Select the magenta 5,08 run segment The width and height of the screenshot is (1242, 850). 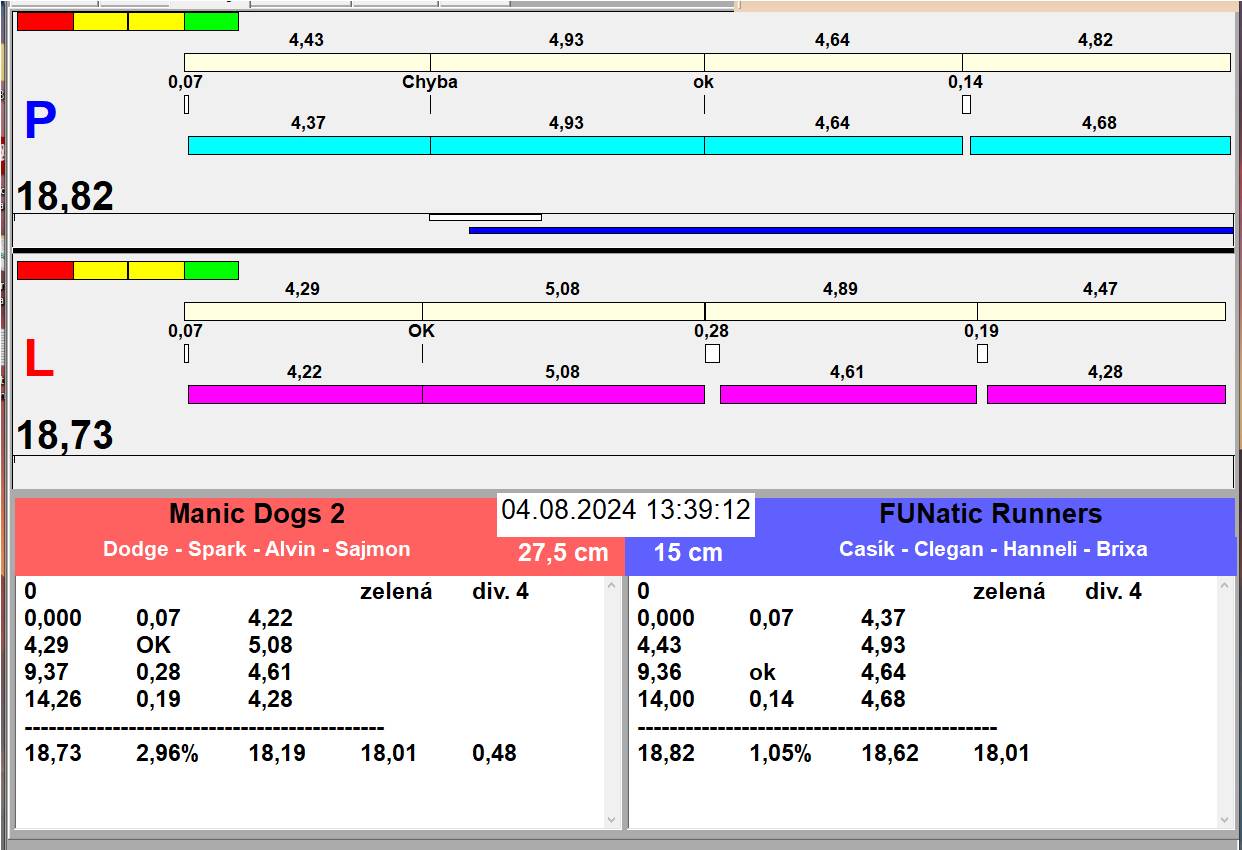tap(563, 394)
